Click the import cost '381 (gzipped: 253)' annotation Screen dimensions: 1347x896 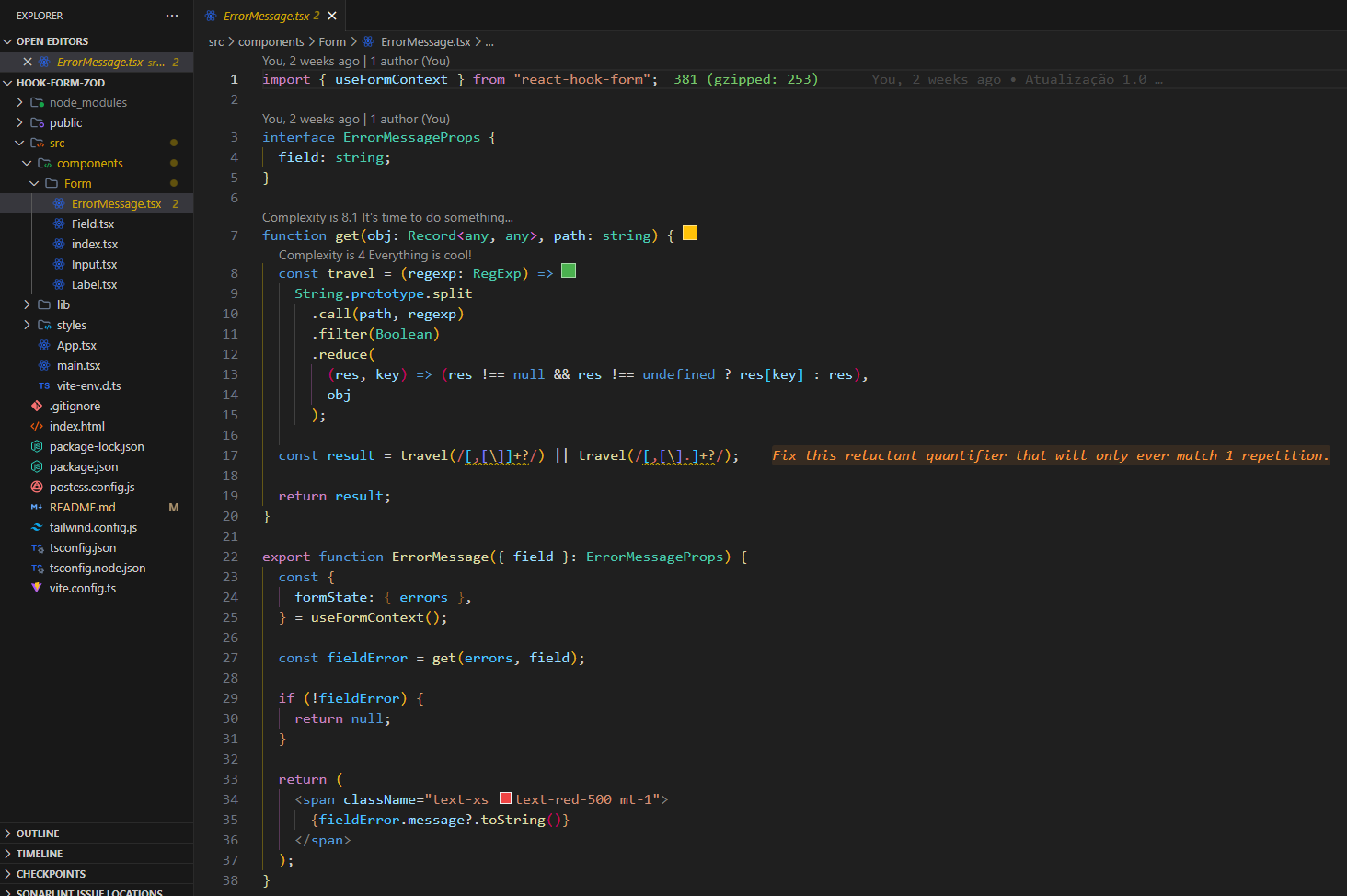tap(745, 79)
